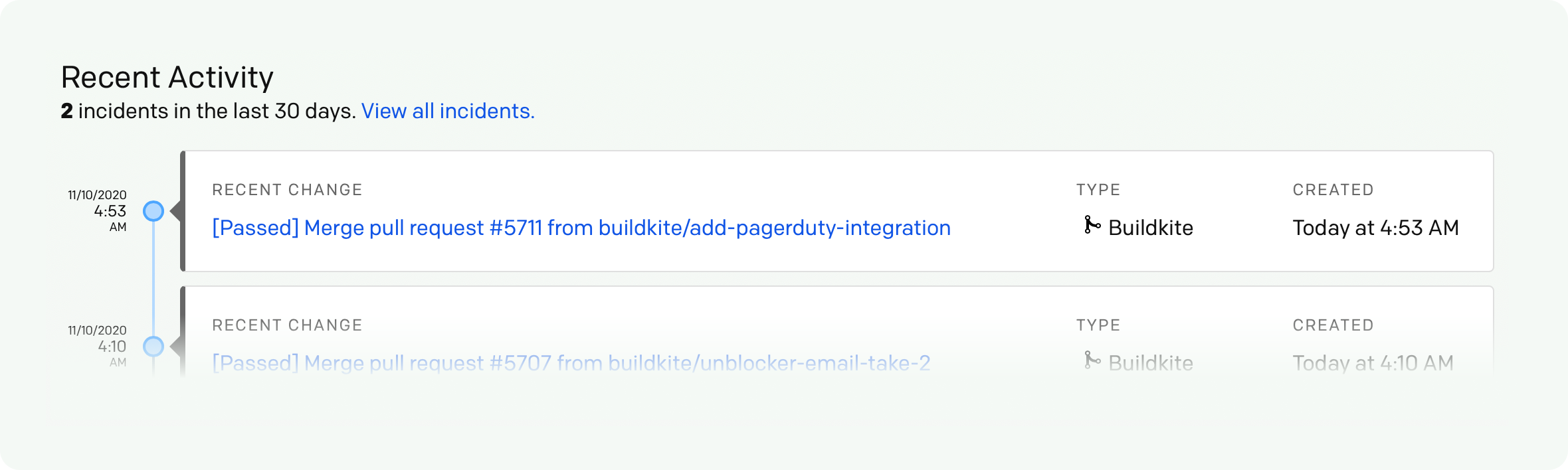This screenshot has height=470, width=1568.
Task: Click the 11/10/2020 4:10 AM timestamp marker
Action: coord(100,346)
